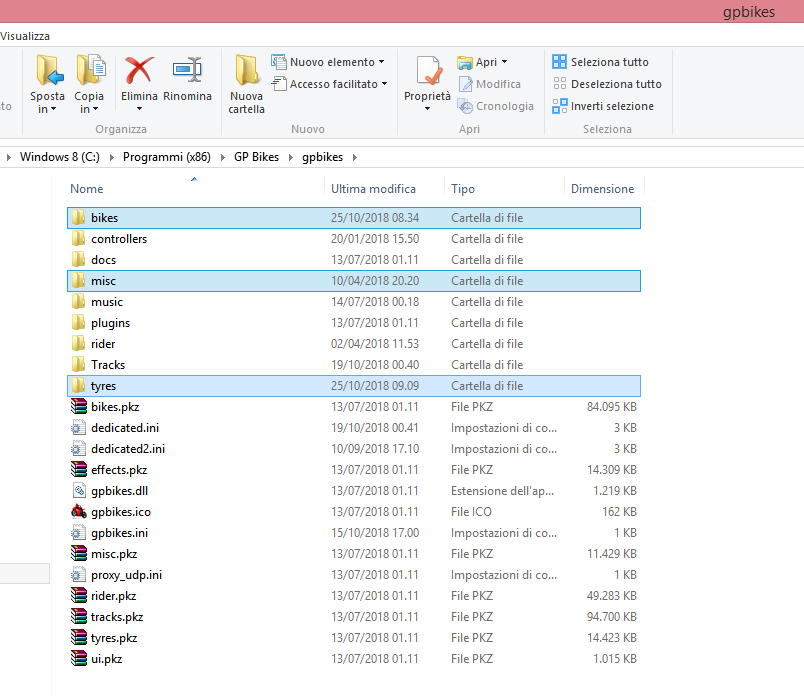Select the Tracks folder icon
The width and height of the screenshot is (804, 696).
pos(78,365)
